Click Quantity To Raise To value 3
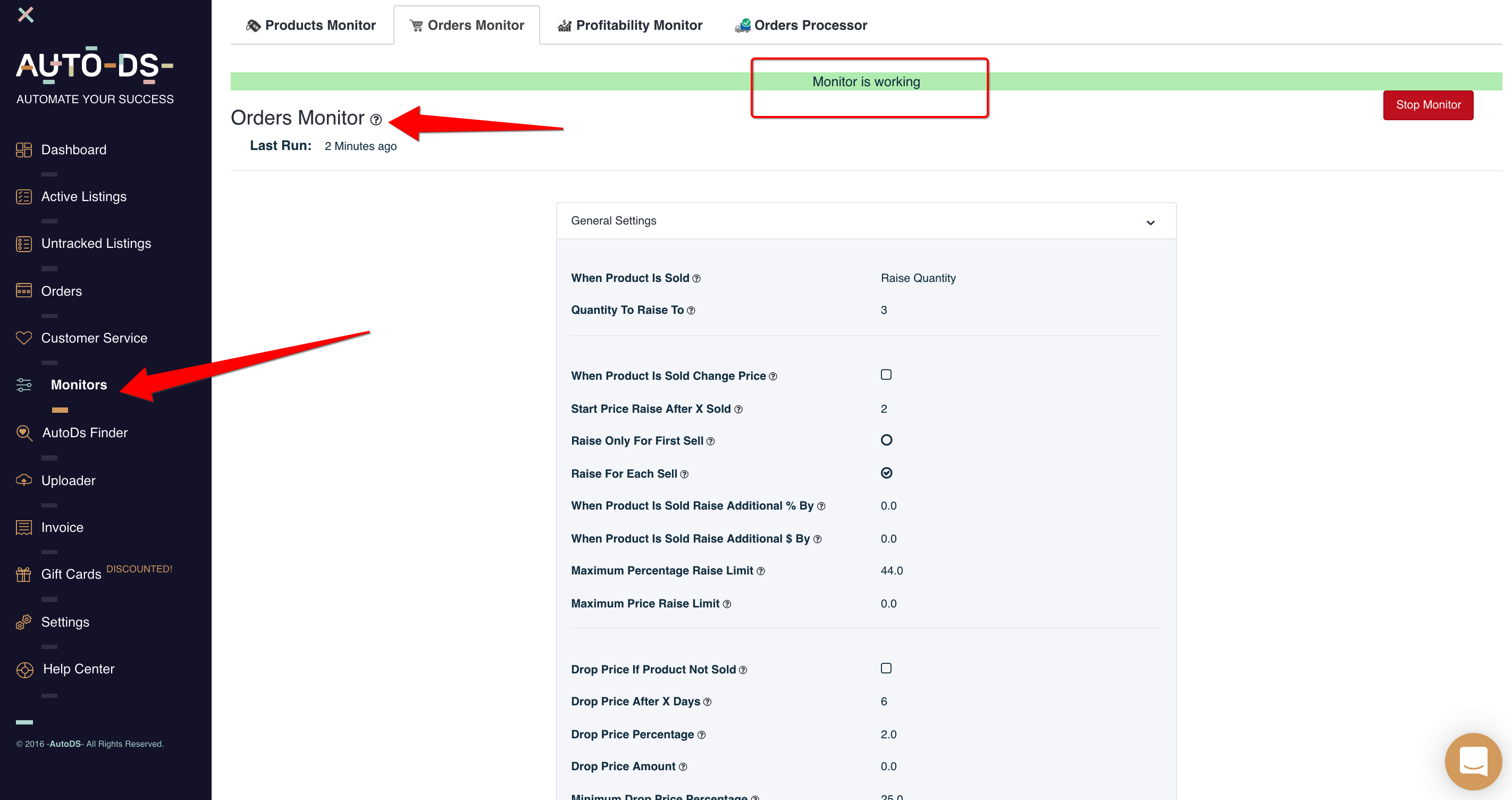The image size is (1512, 800). click(x=884, y=310)
